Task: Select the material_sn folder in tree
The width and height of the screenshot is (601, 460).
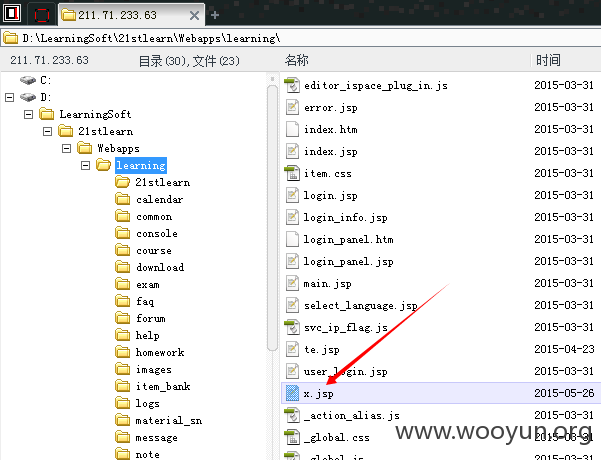Action: pos(169,421)
